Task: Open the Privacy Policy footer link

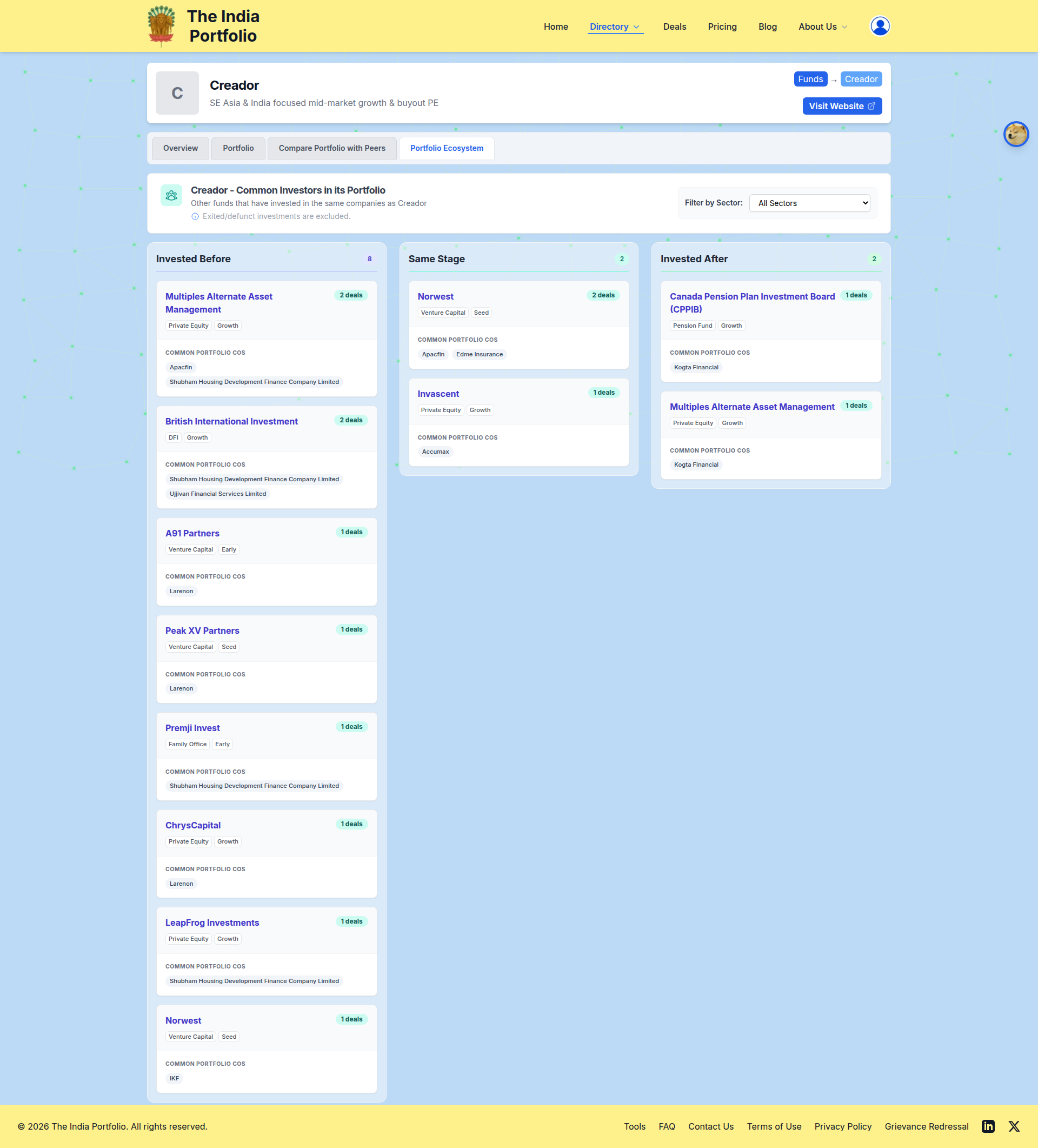Action: (843, 1126)
